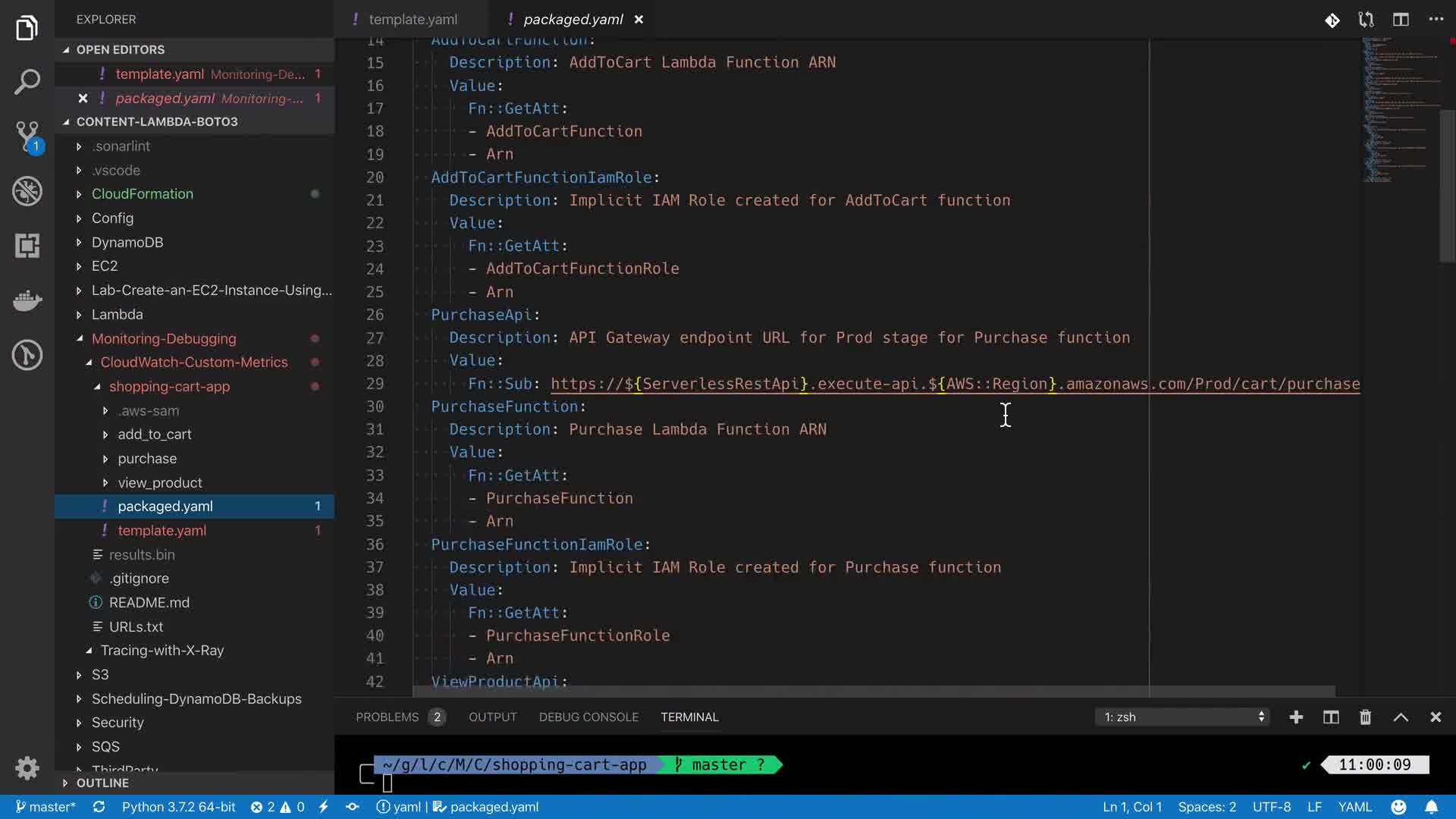1456x819 pixels.
Task: Open notifications bell in status bar
Action: (x=1431, y=807)
